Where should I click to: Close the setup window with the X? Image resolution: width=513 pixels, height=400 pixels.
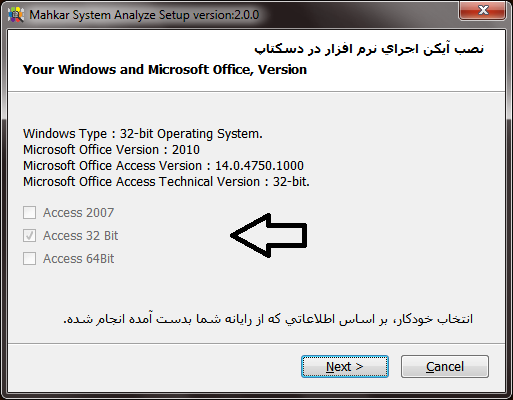pos(483,10)
